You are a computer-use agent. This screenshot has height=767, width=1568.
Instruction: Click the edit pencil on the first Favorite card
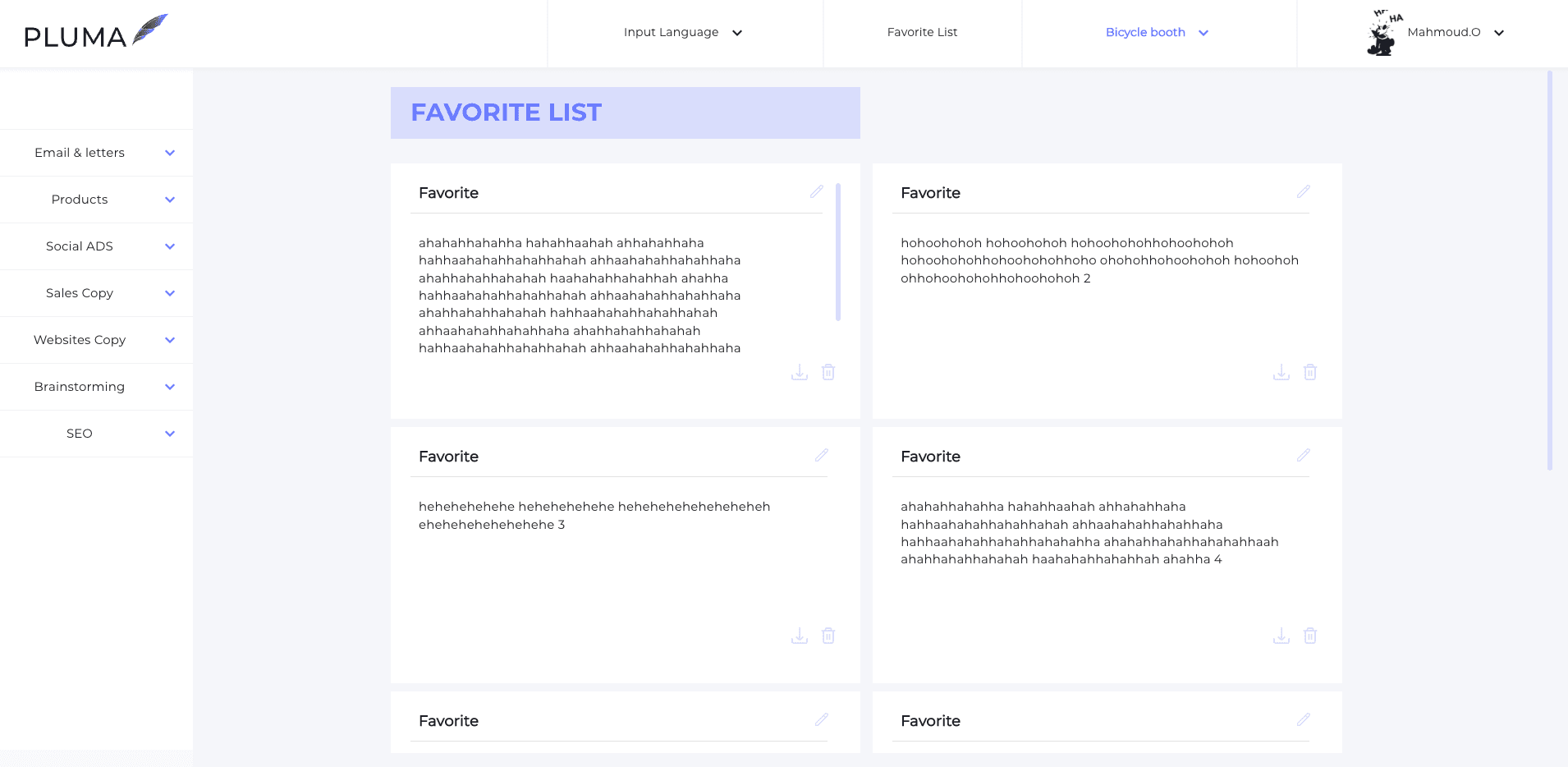point(816,191)
